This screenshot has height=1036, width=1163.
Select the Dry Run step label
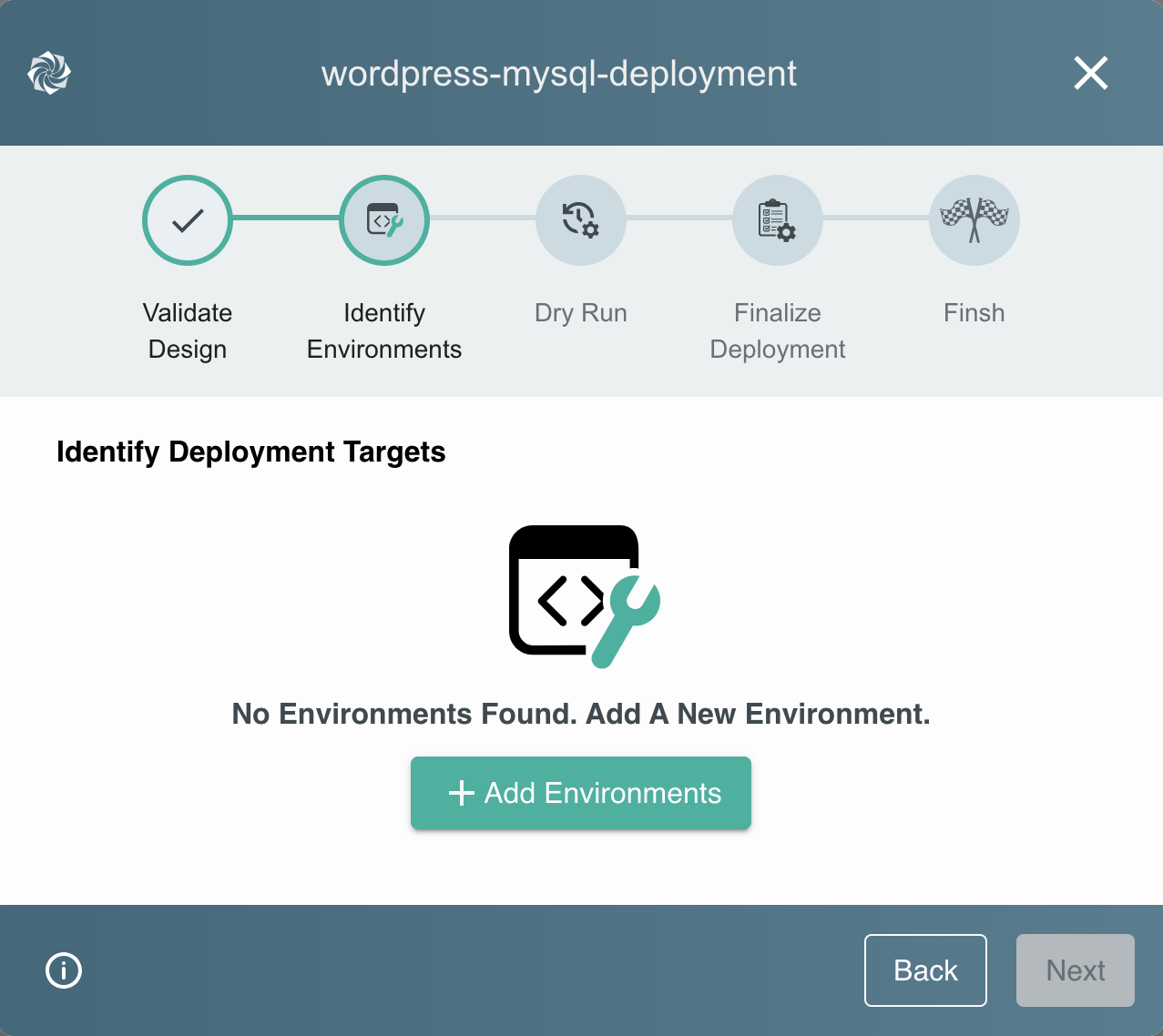pos(580,312)
